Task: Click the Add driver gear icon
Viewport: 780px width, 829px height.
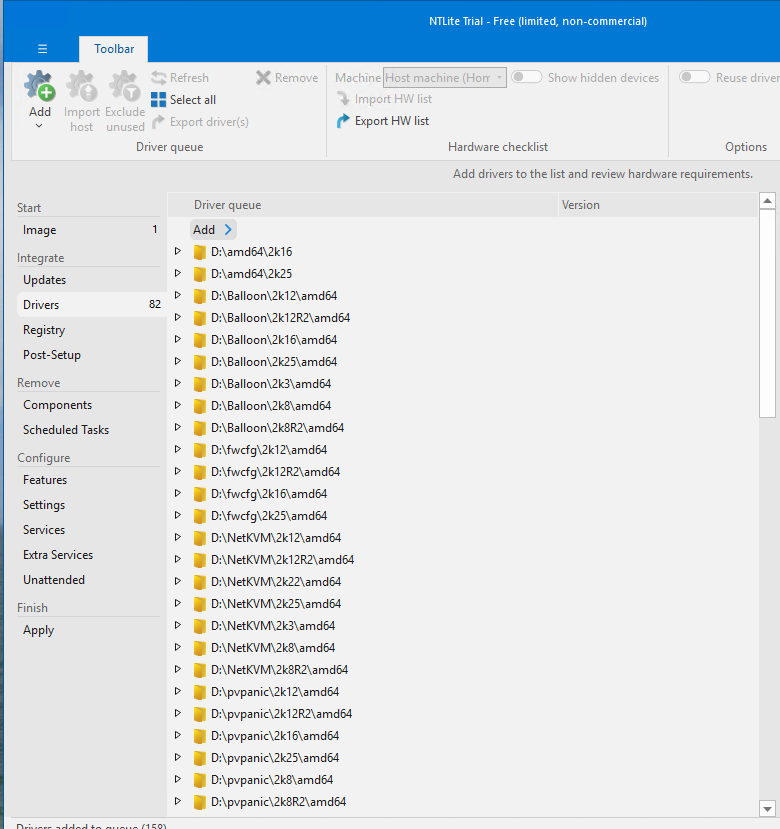Action: [x=40, y=86]
